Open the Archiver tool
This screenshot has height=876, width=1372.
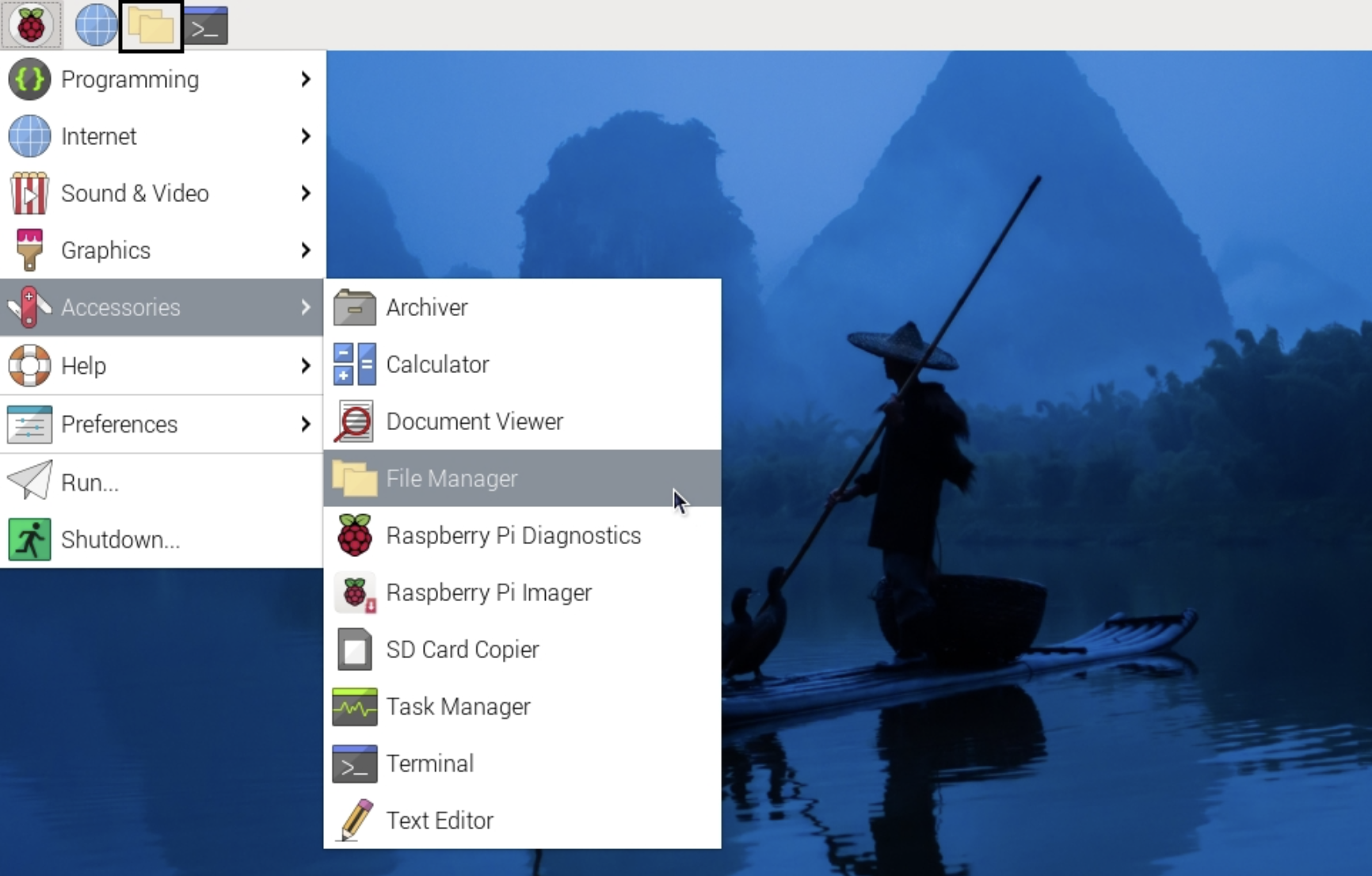[x=426, y=308]
